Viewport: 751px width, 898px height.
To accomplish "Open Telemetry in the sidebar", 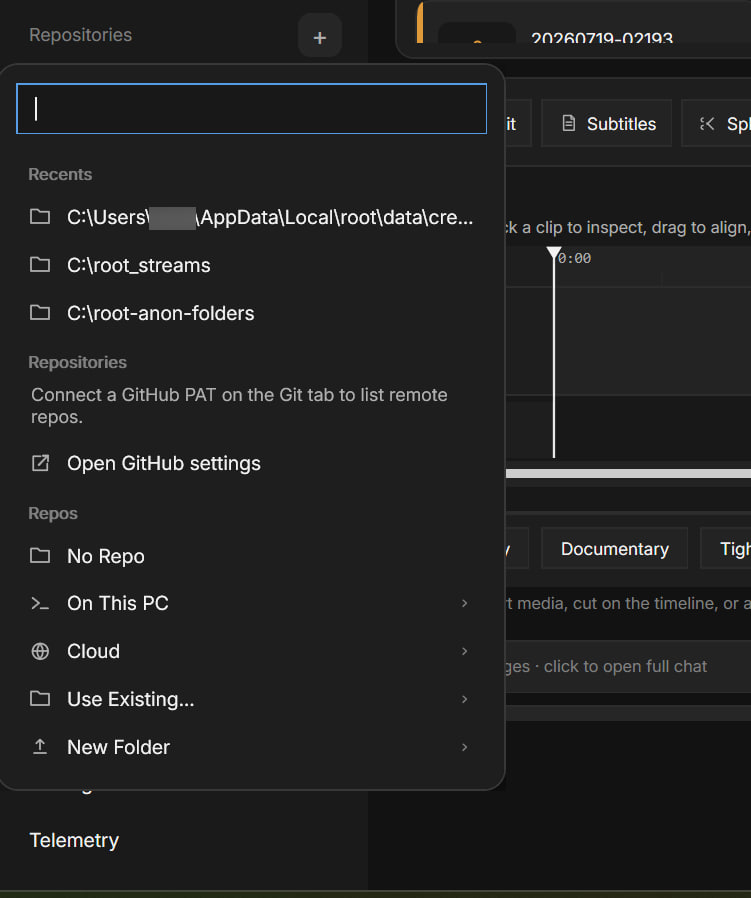I will click(74, 840).
